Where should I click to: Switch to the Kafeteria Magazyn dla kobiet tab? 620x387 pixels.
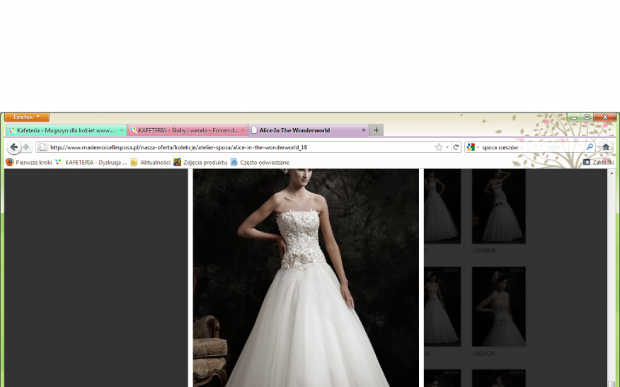tap(66, 130)
